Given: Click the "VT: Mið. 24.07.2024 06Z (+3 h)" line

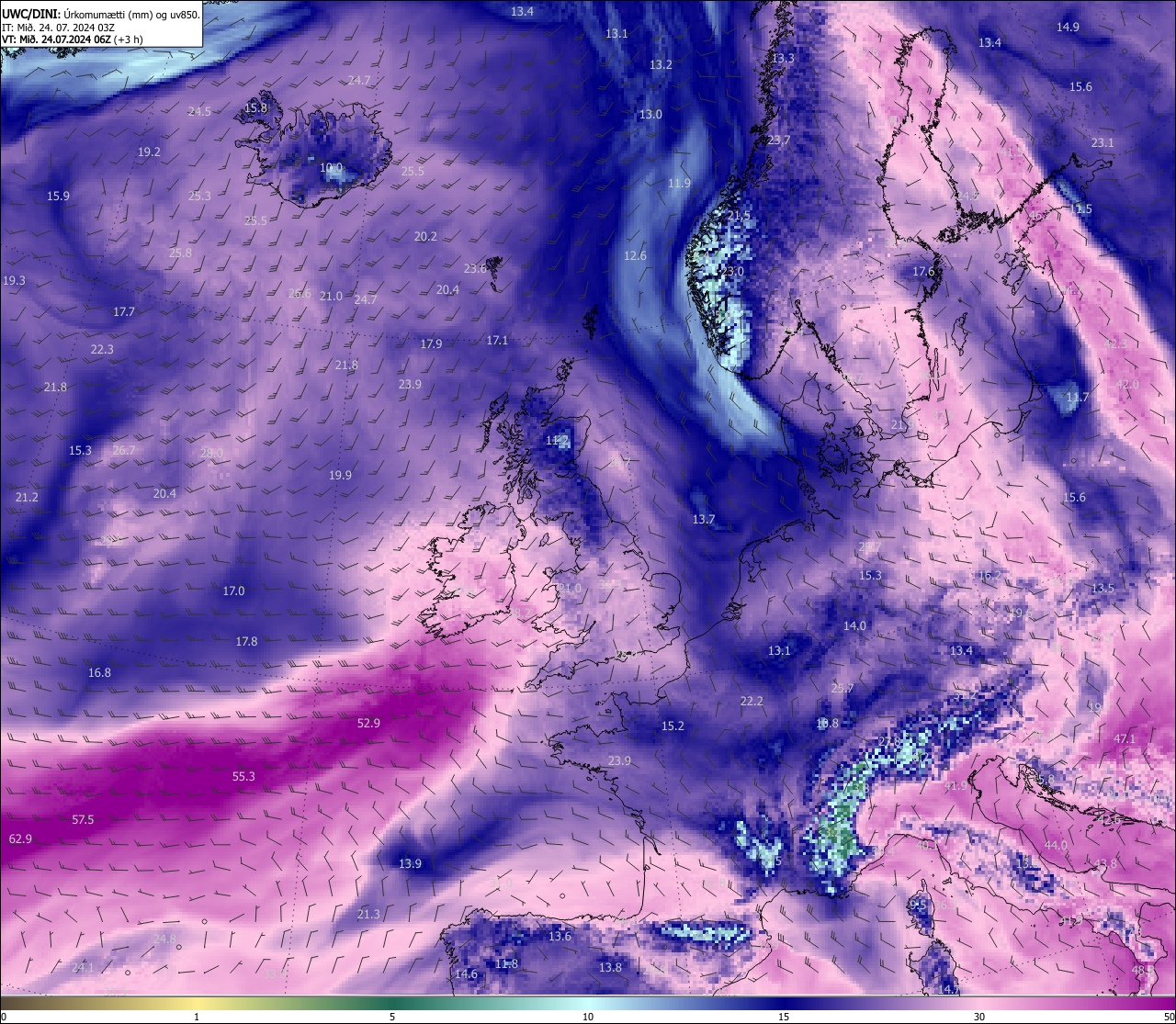Looking at the screenshot, I should [x=73, y=39].
